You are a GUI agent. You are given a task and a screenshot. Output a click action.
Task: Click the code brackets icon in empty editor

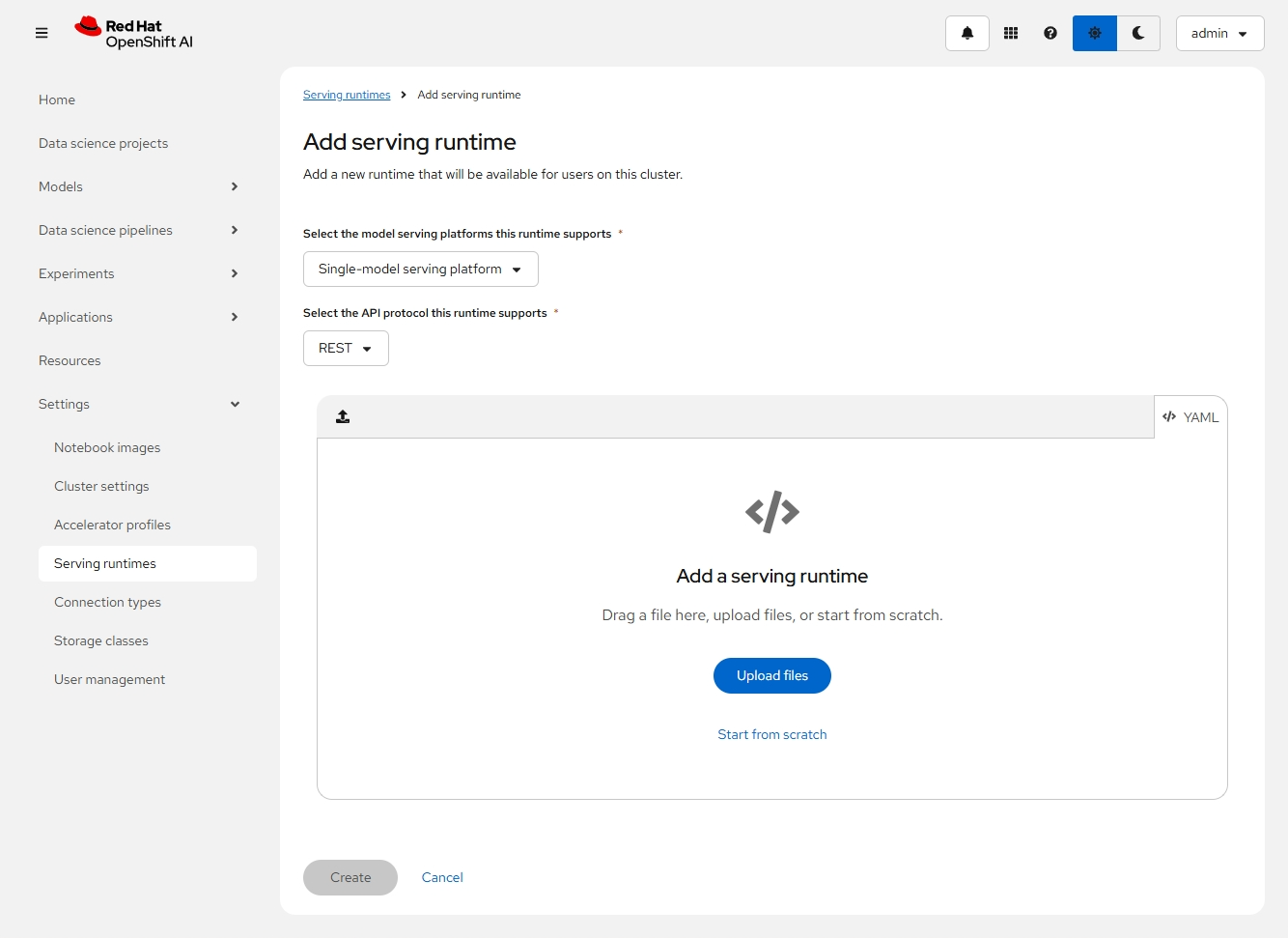pyautogui.click(x=772, y=512)
